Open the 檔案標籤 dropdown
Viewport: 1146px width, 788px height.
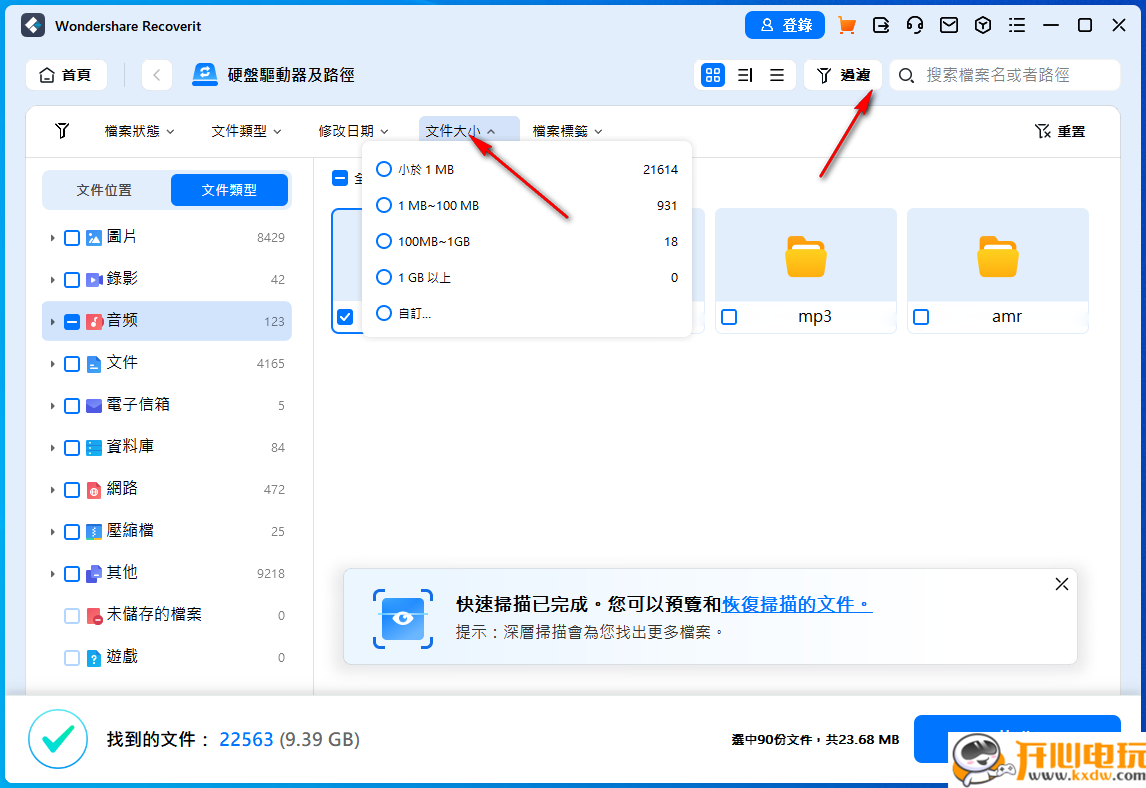pyautogui.click(x=566, y=130)
